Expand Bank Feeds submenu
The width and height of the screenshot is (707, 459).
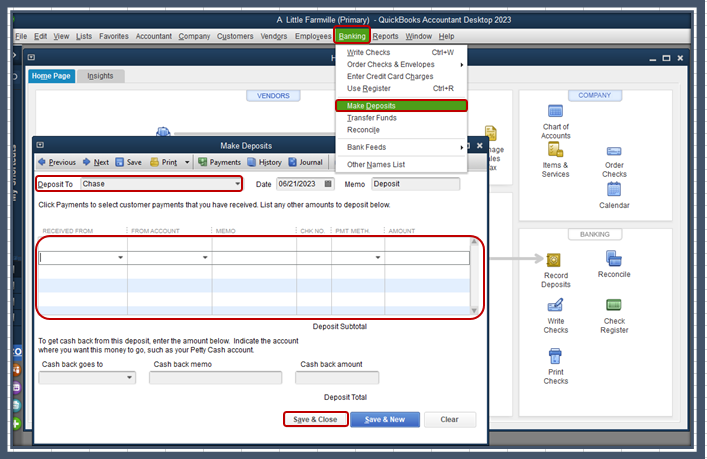pos(462,147)
